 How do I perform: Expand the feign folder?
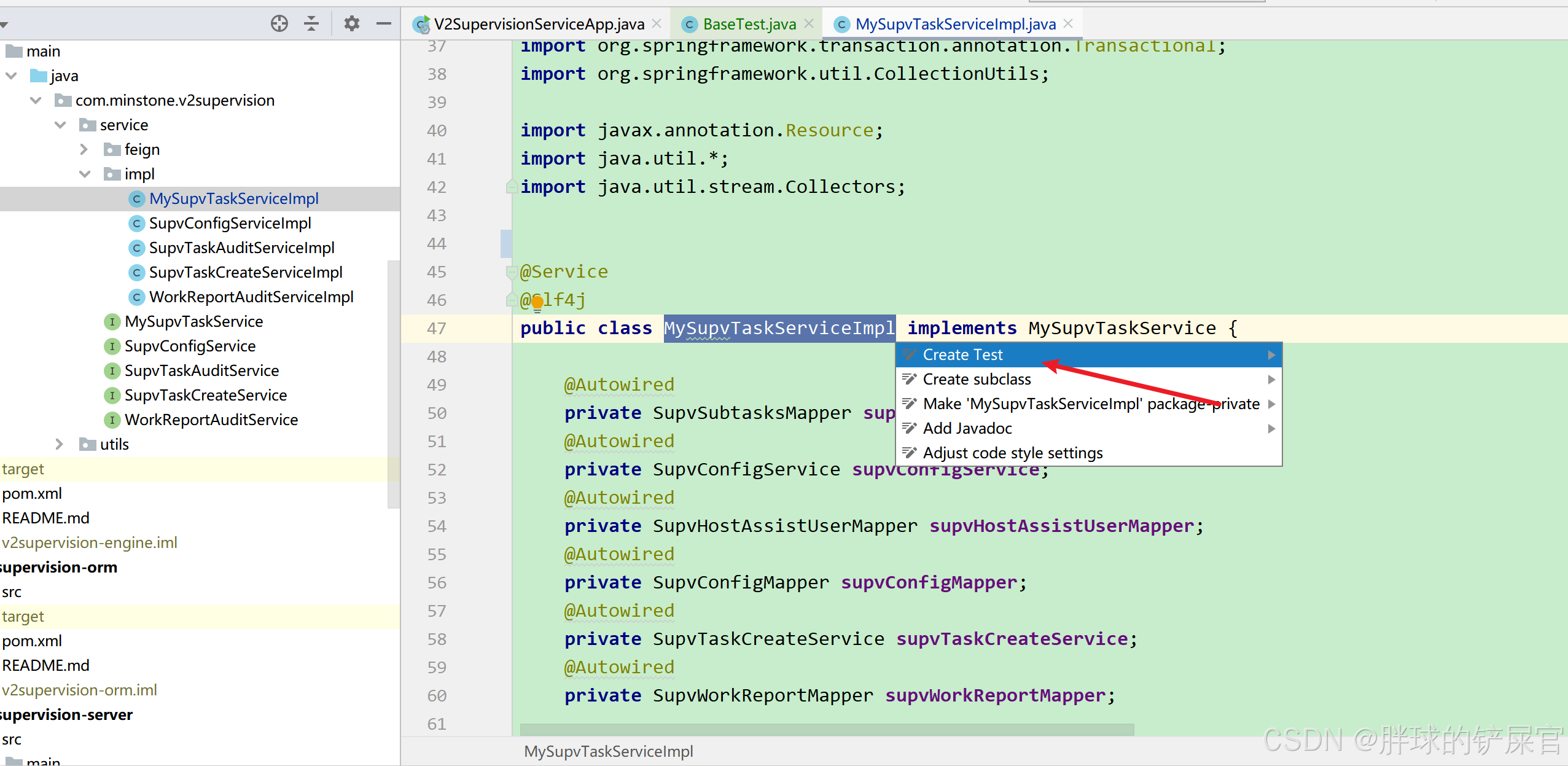pos(84,149)
